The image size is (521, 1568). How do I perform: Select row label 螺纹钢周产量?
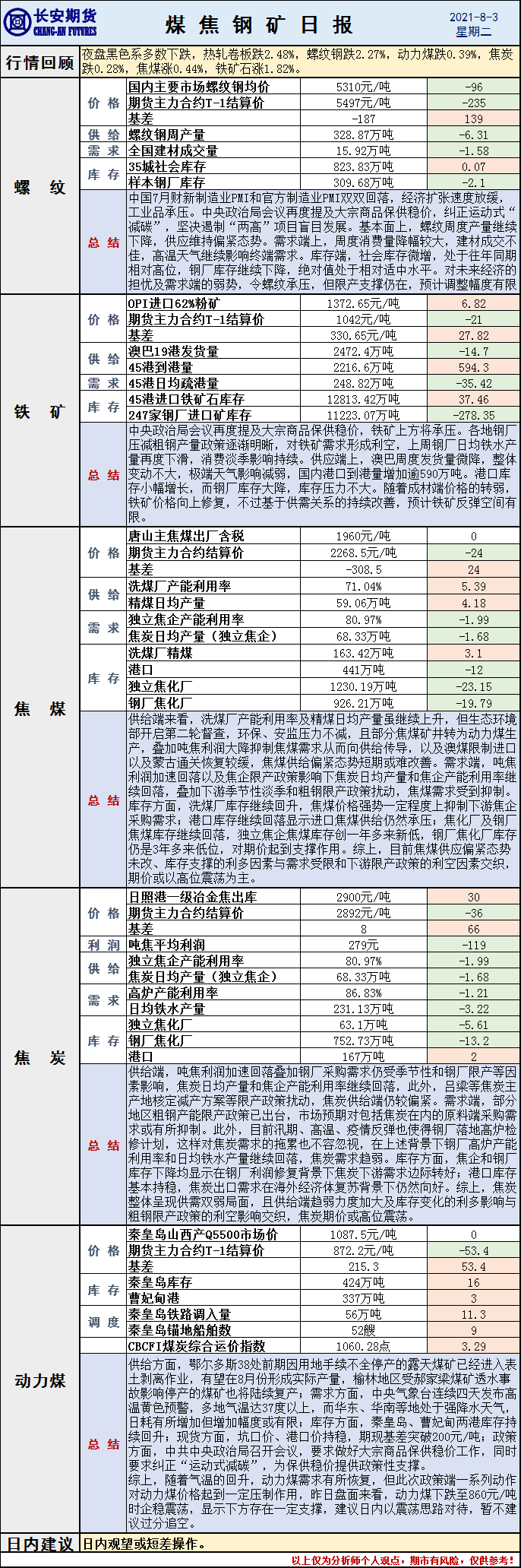(166, 135)
